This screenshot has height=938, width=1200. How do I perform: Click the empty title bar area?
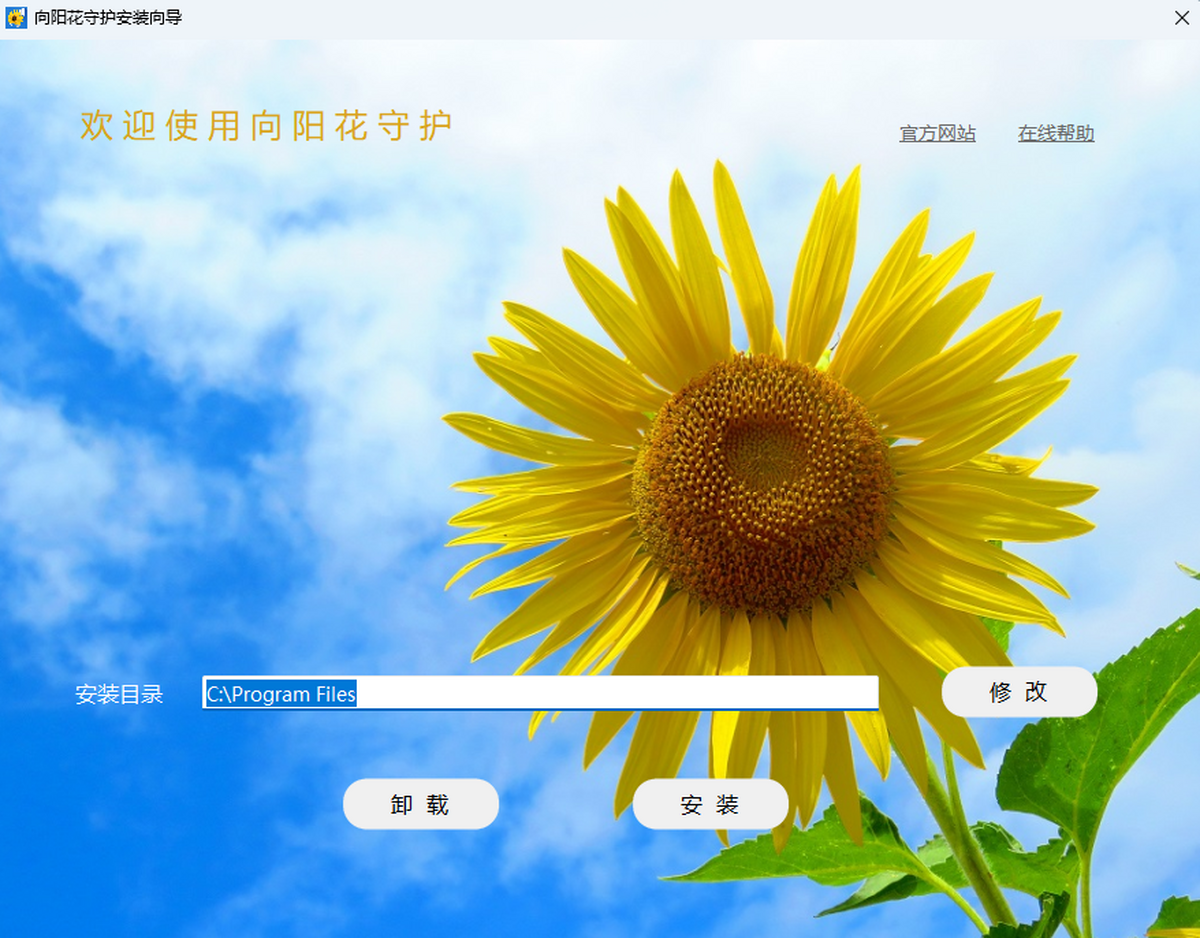click(x=650, y=18)
